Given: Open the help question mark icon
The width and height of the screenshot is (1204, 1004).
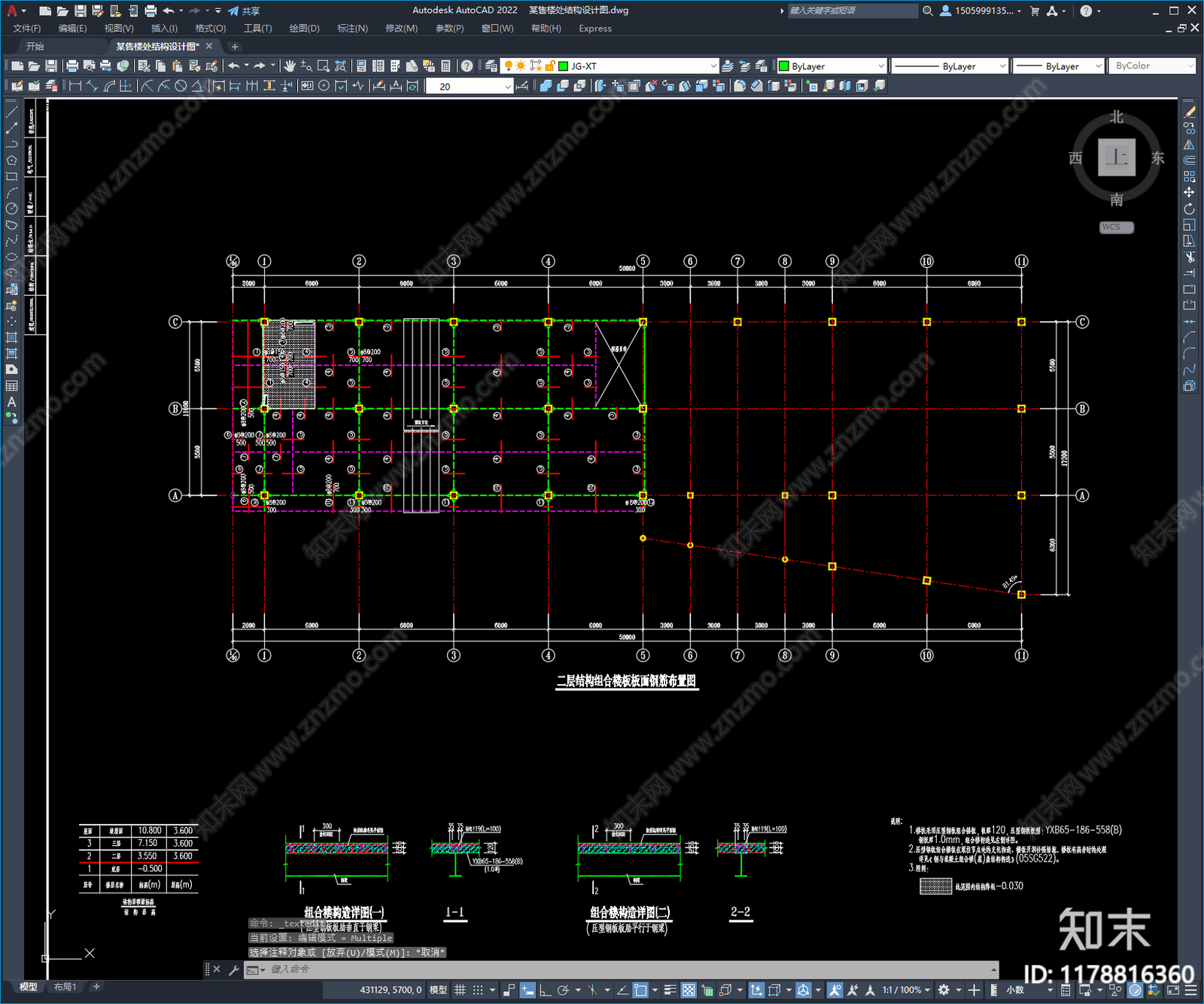Looking at the screenshot, I should [467, 66].
